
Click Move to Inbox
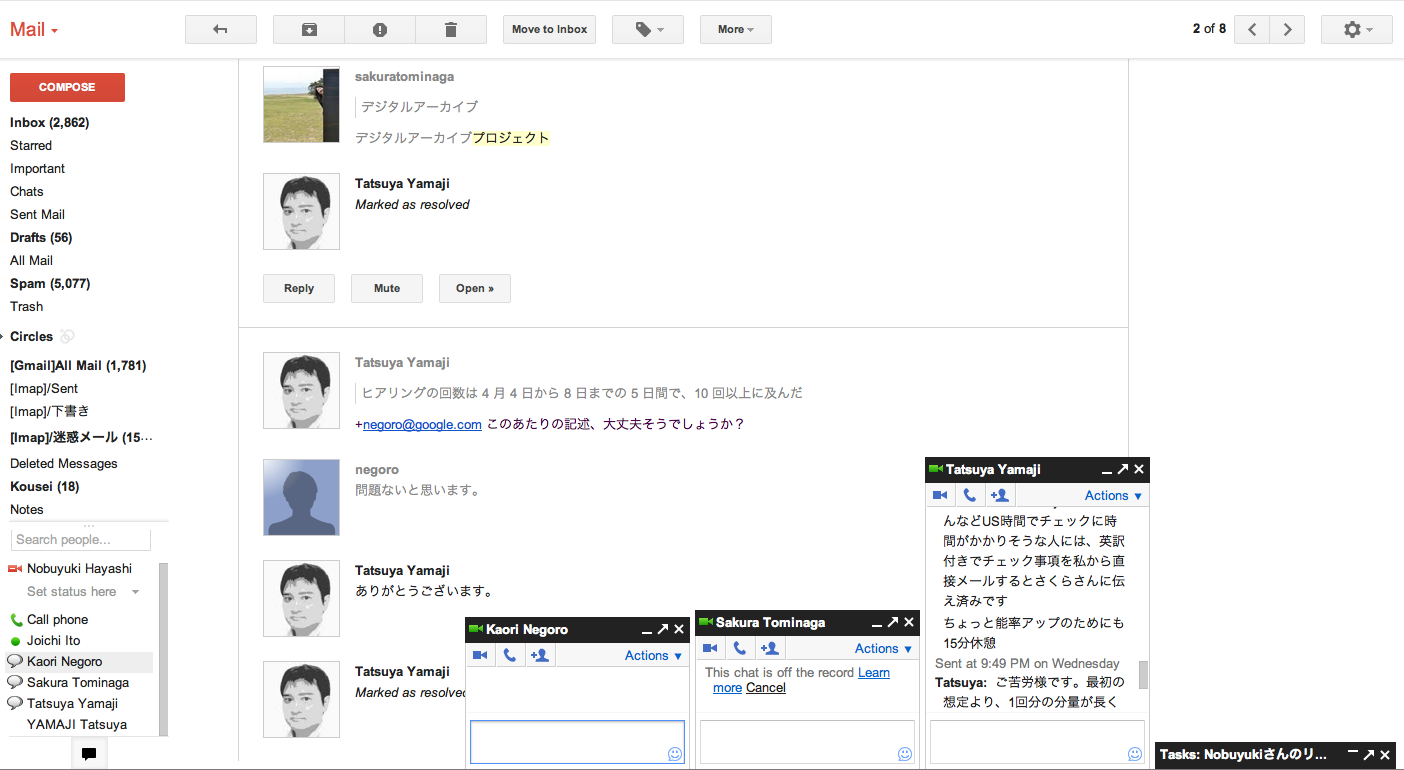click(x=549, y=29)
